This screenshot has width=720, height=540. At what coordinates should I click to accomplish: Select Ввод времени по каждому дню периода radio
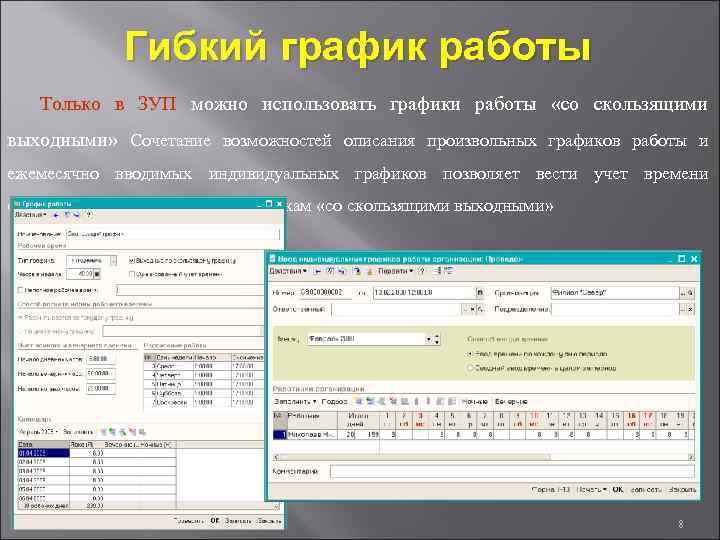click(x=470, y=354)
